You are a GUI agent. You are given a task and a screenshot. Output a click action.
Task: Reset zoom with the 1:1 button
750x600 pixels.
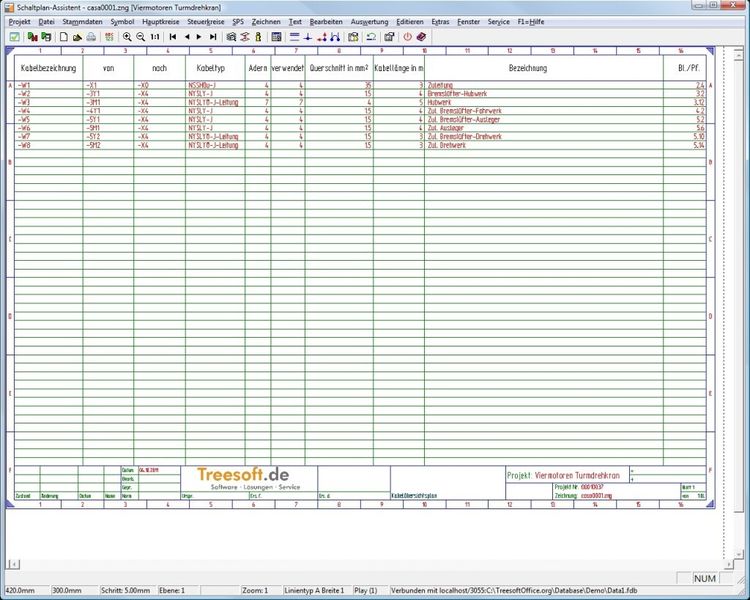click(155, 36)
